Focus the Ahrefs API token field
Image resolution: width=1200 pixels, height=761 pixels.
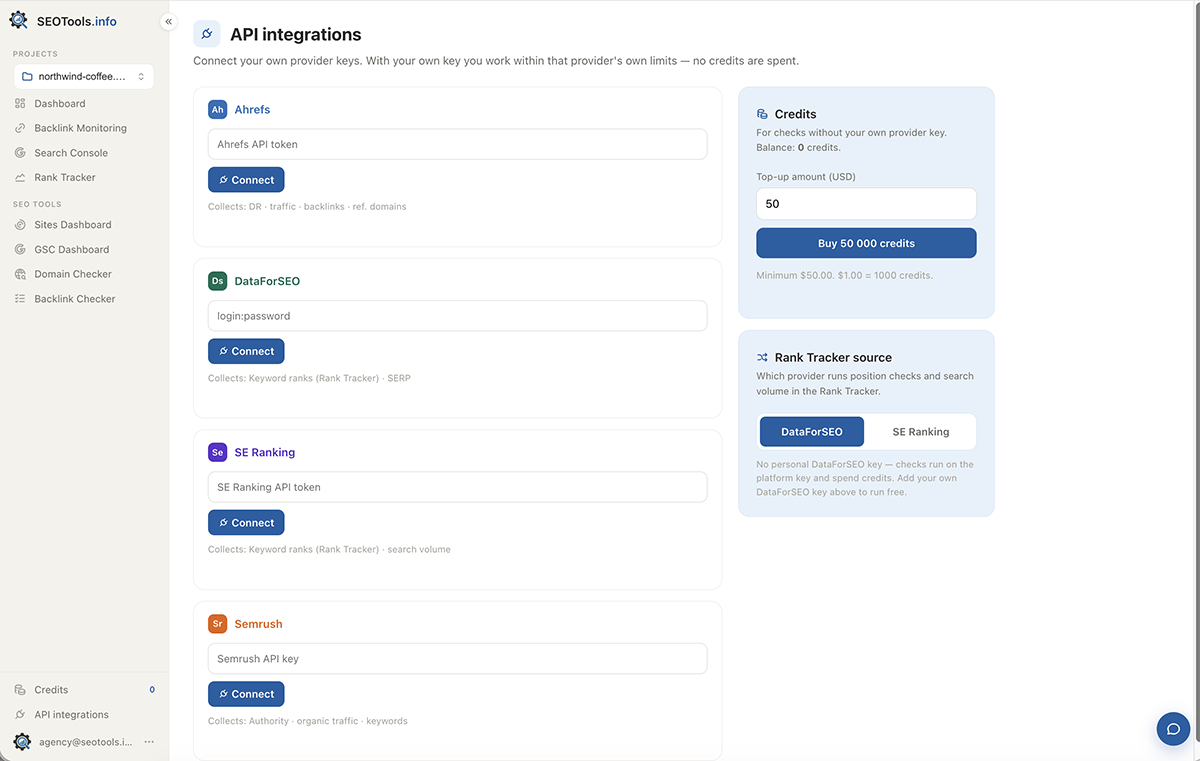(457, 144)
